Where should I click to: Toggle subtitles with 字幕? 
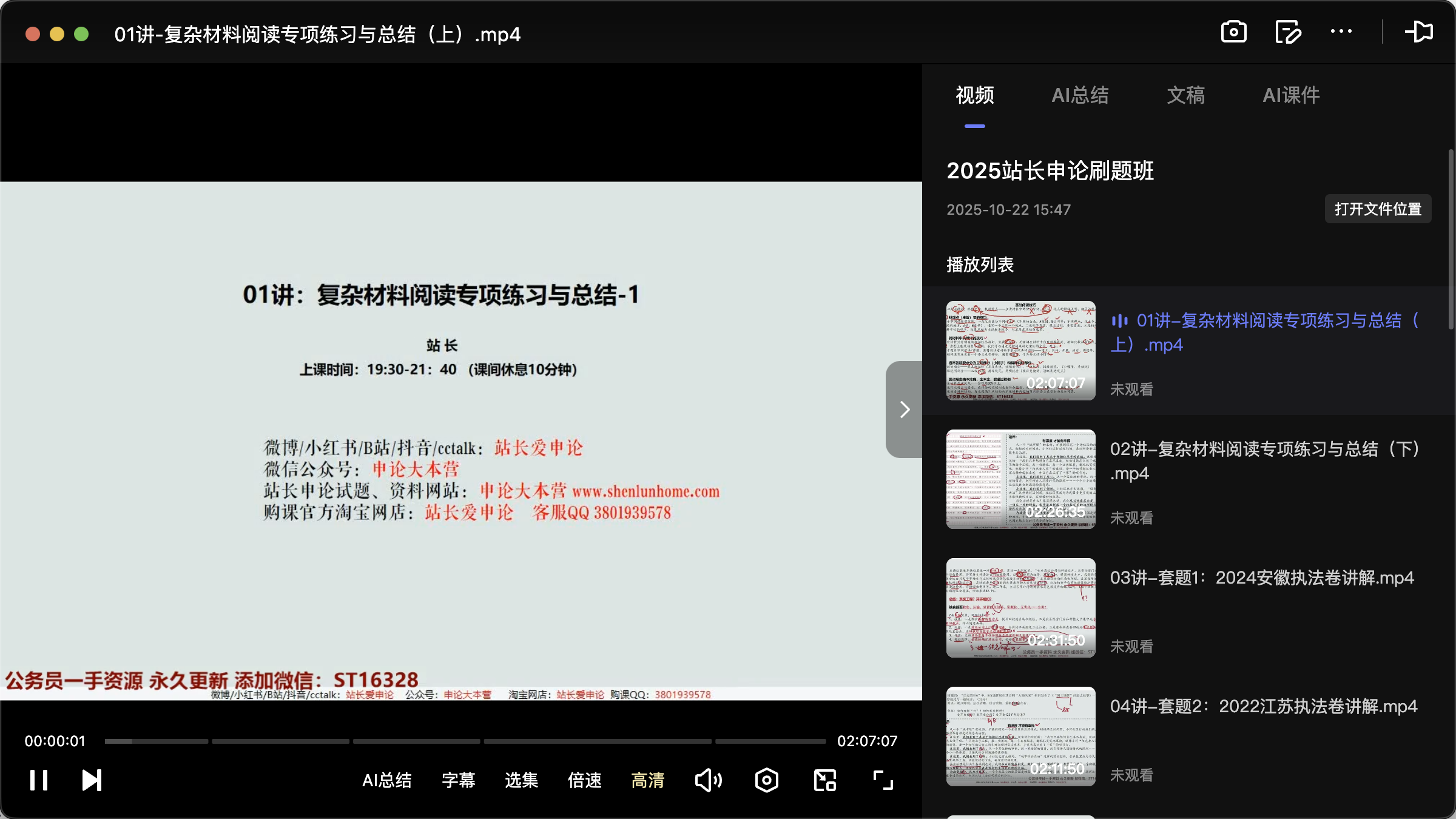pyautogui.click(x=458, y=781)
